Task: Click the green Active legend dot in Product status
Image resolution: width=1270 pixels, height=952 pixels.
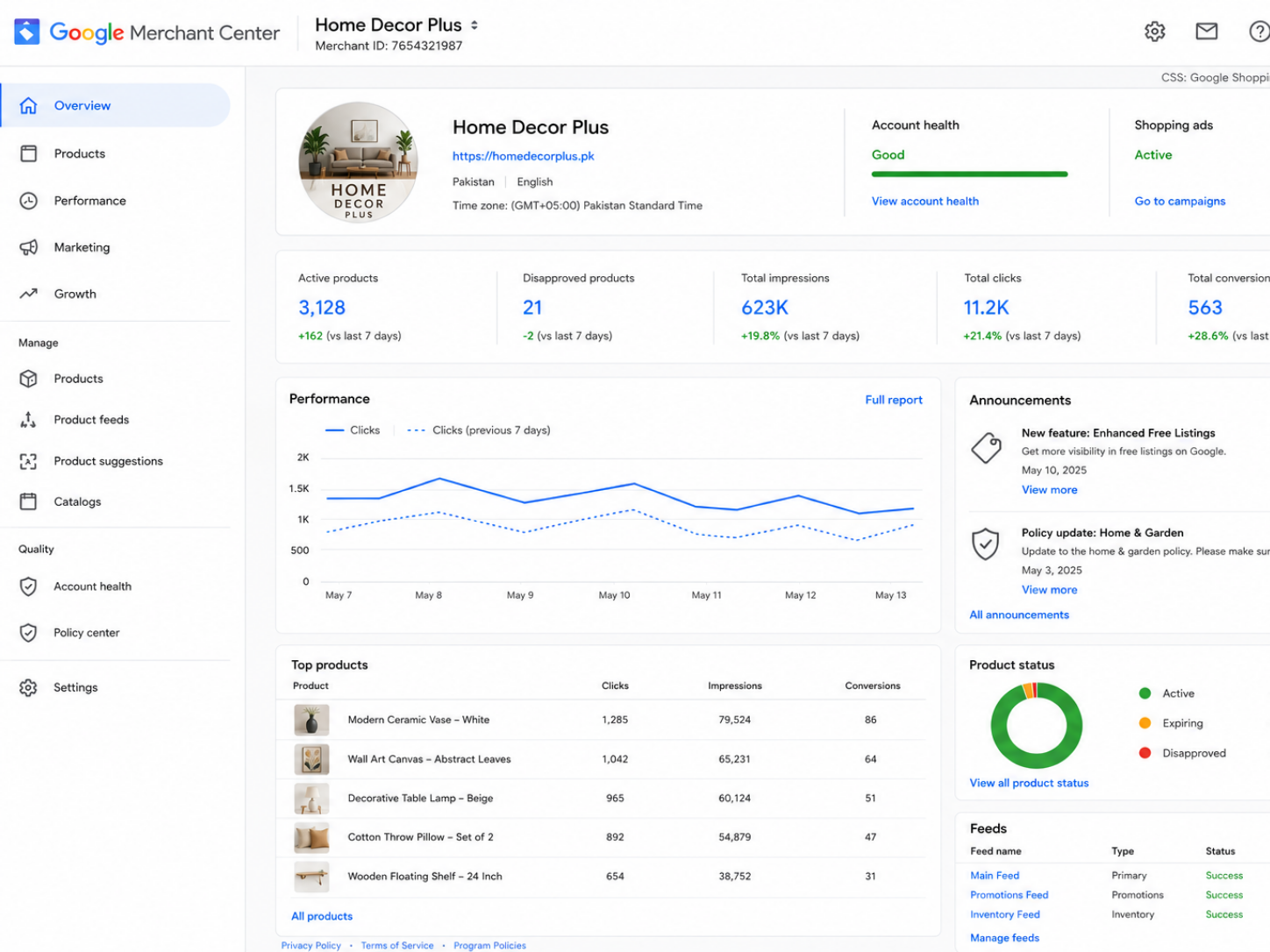Action: point(1145,693)
